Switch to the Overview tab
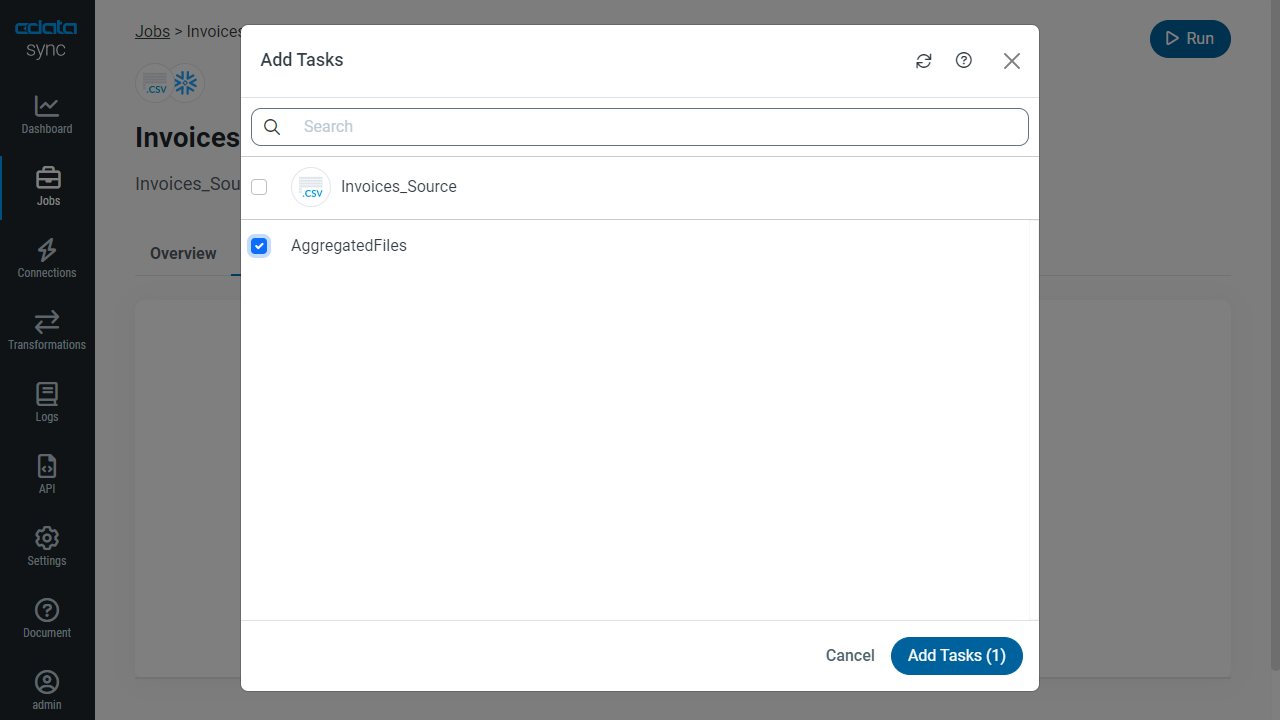The height and width of the screenshot is (720, 1280). pyautogui.click(x=183, y=254)
